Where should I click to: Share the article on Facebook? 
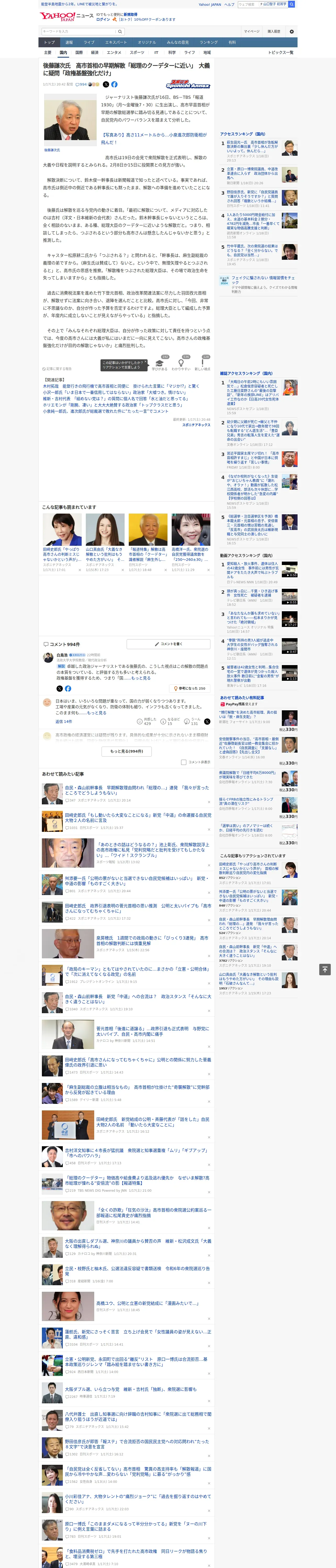click(x=114, y=85)
